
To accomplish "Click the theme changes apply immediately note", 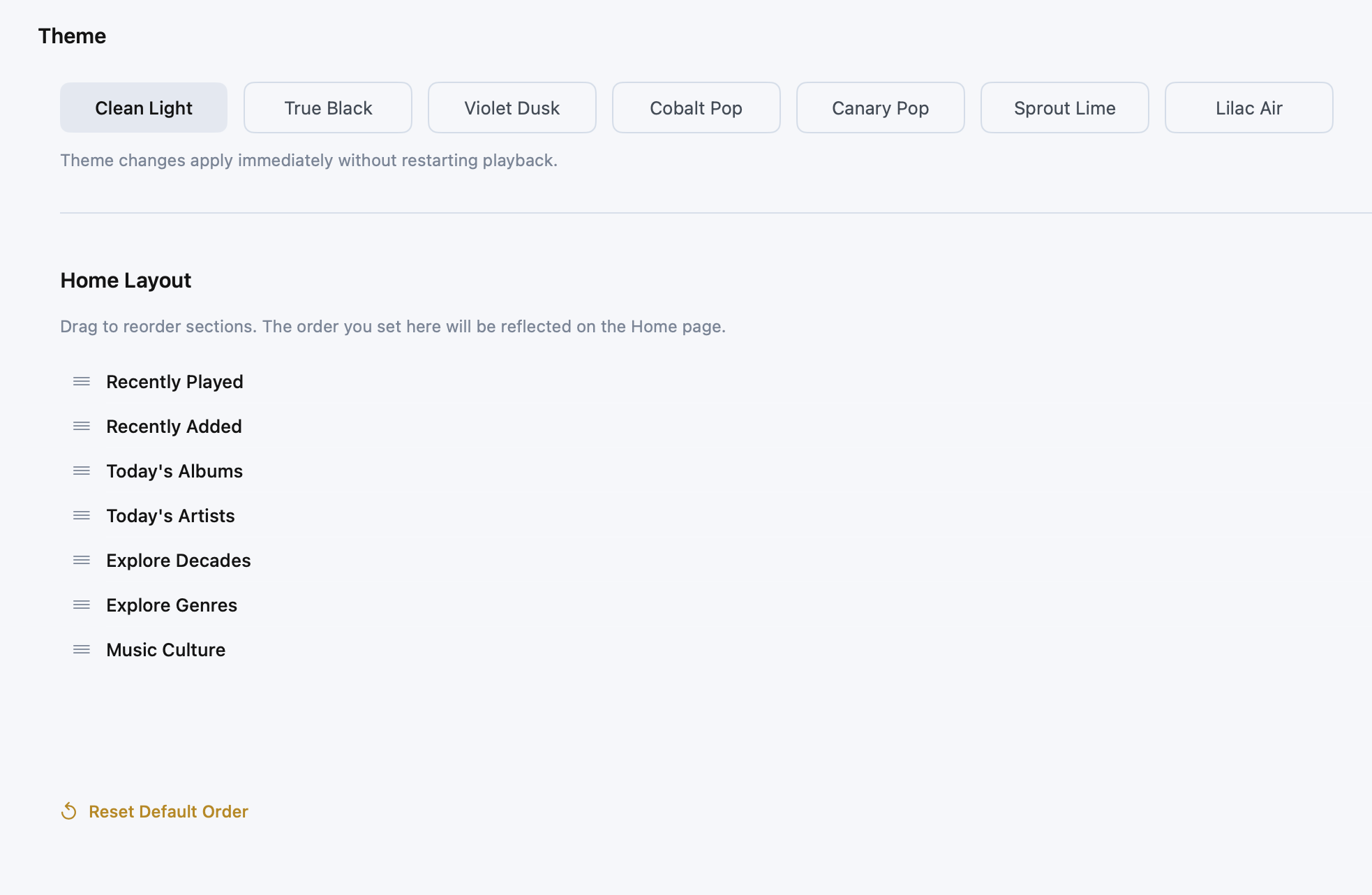I will (308, 161).
